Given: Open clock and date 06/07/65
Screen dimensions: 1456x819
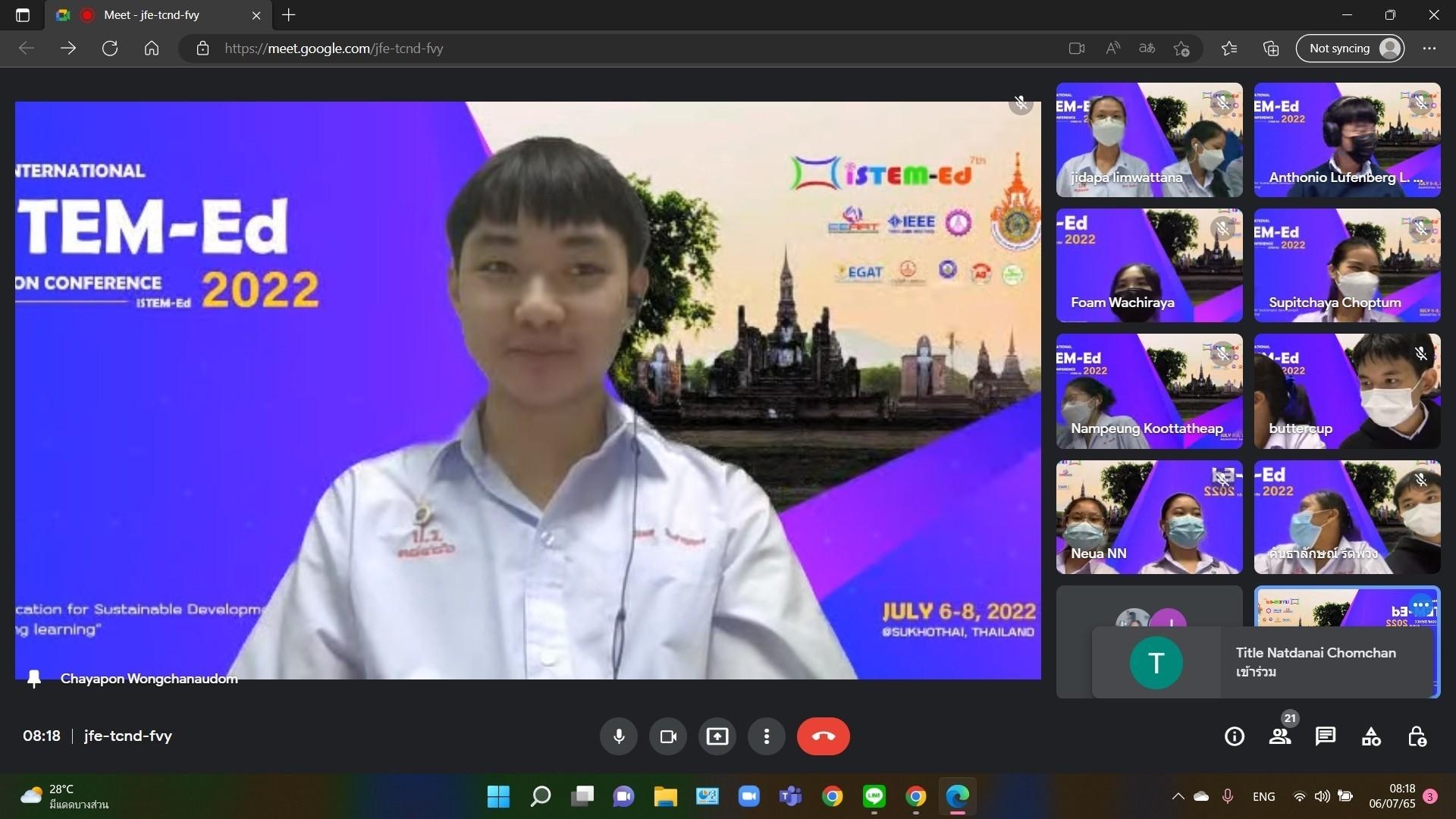Looking at the screenshot, I should (1392, 796).
